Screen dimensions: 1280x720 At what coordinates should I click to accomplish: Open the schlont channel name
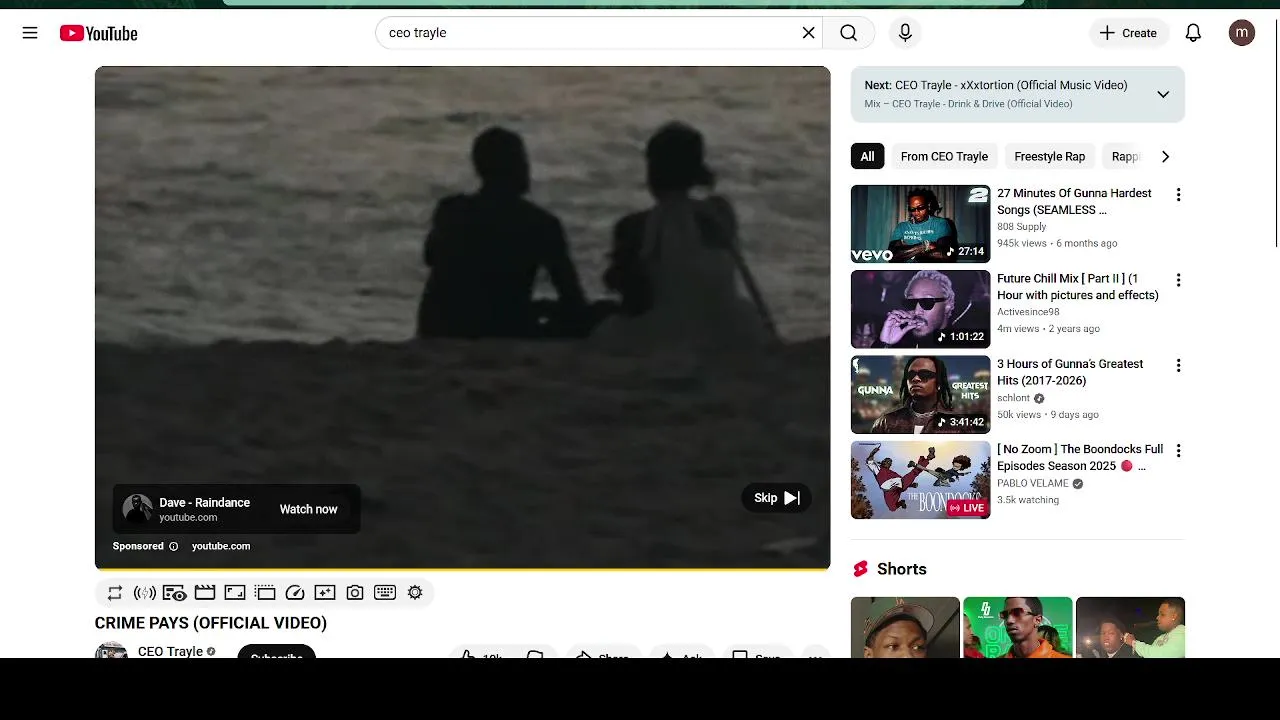pos(1013,398)
